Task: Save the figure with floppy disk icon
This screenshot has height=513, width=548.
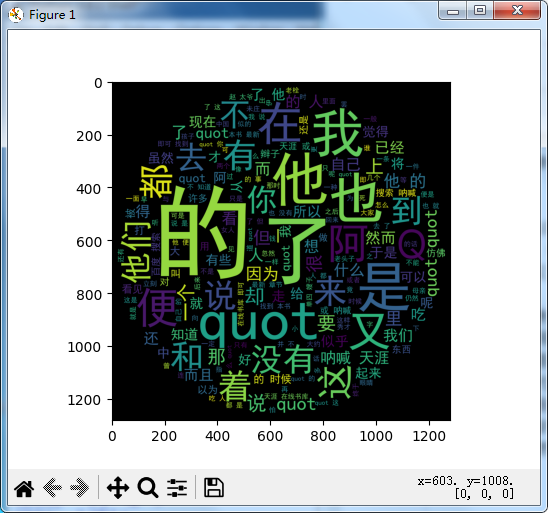Action: (214, 487)
